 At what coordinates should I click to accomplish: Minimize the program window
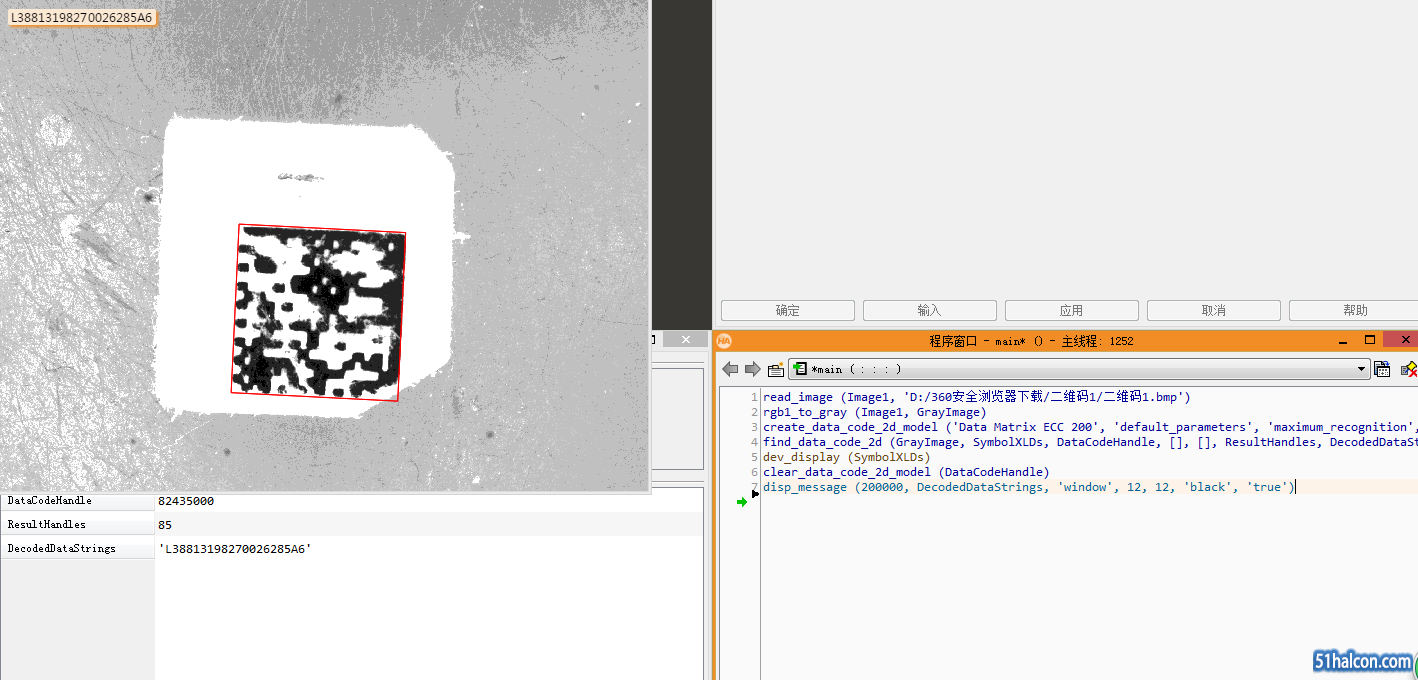(x=1342, y=340)
